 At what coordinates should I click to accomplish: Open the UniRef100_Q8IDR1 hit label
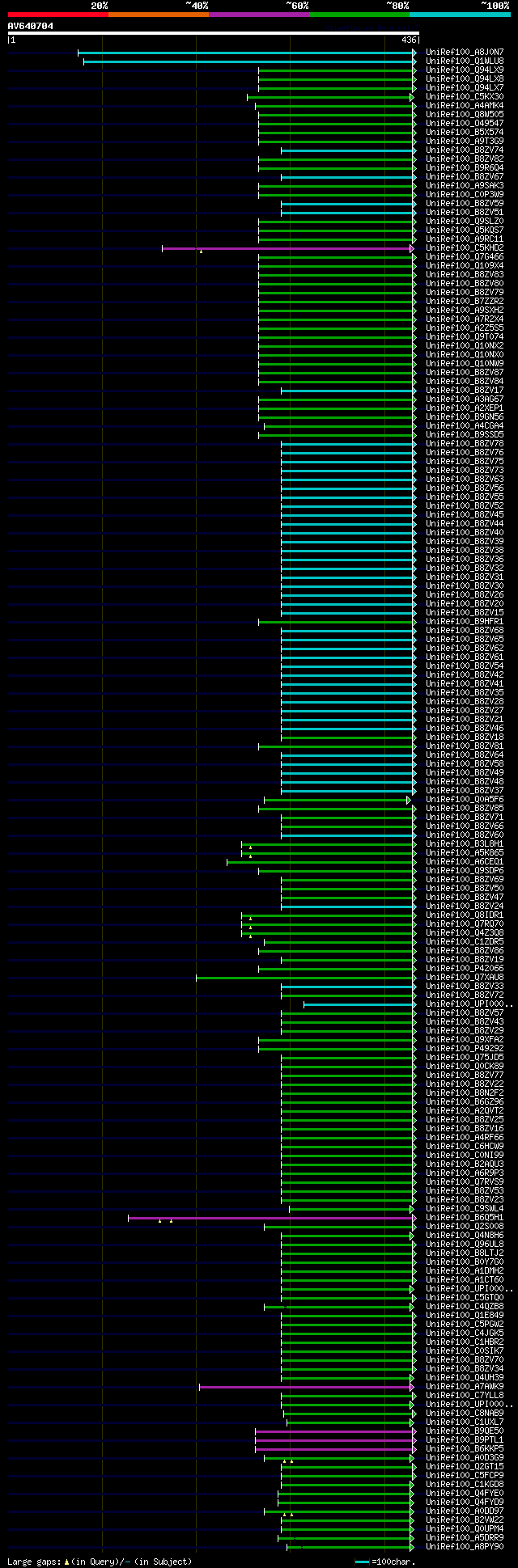(x=465, y=915)
